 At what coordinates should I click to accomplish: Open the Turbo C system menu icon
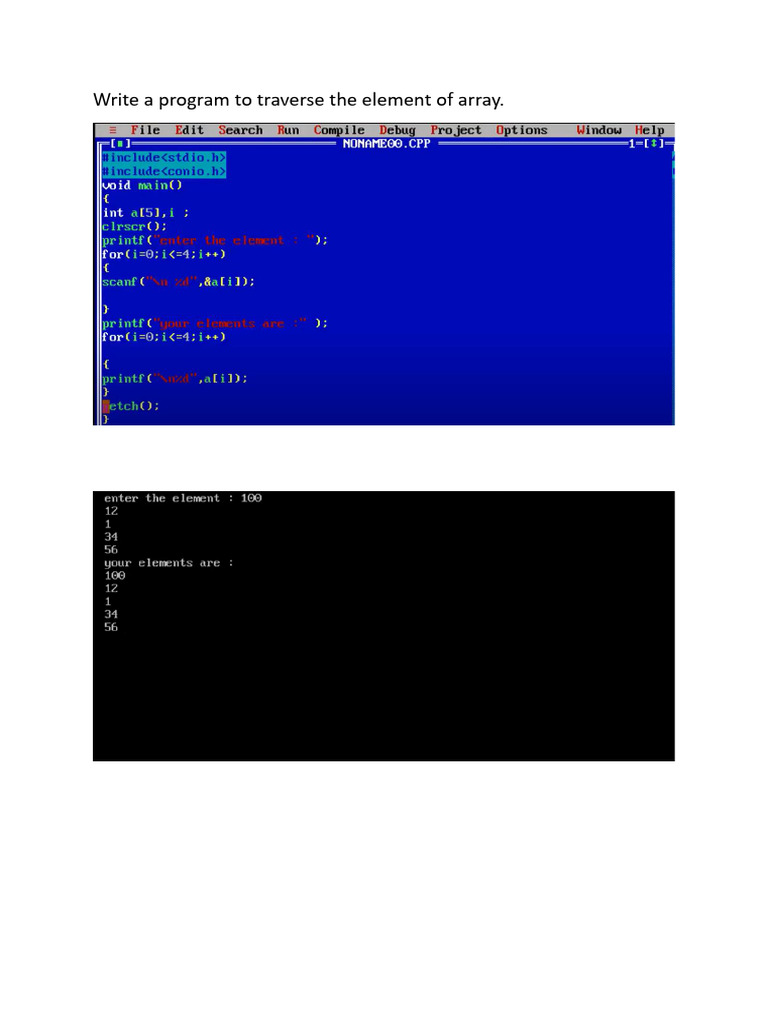tap(112, 130)
